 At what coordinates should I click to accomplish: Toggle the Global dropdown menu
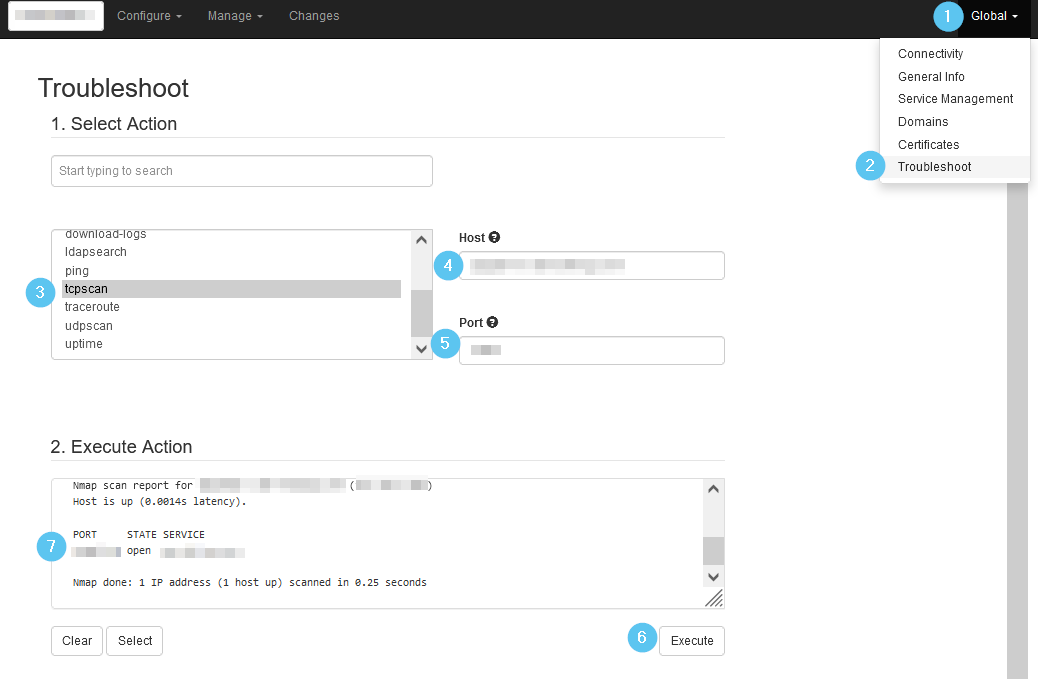click(993, 16)
